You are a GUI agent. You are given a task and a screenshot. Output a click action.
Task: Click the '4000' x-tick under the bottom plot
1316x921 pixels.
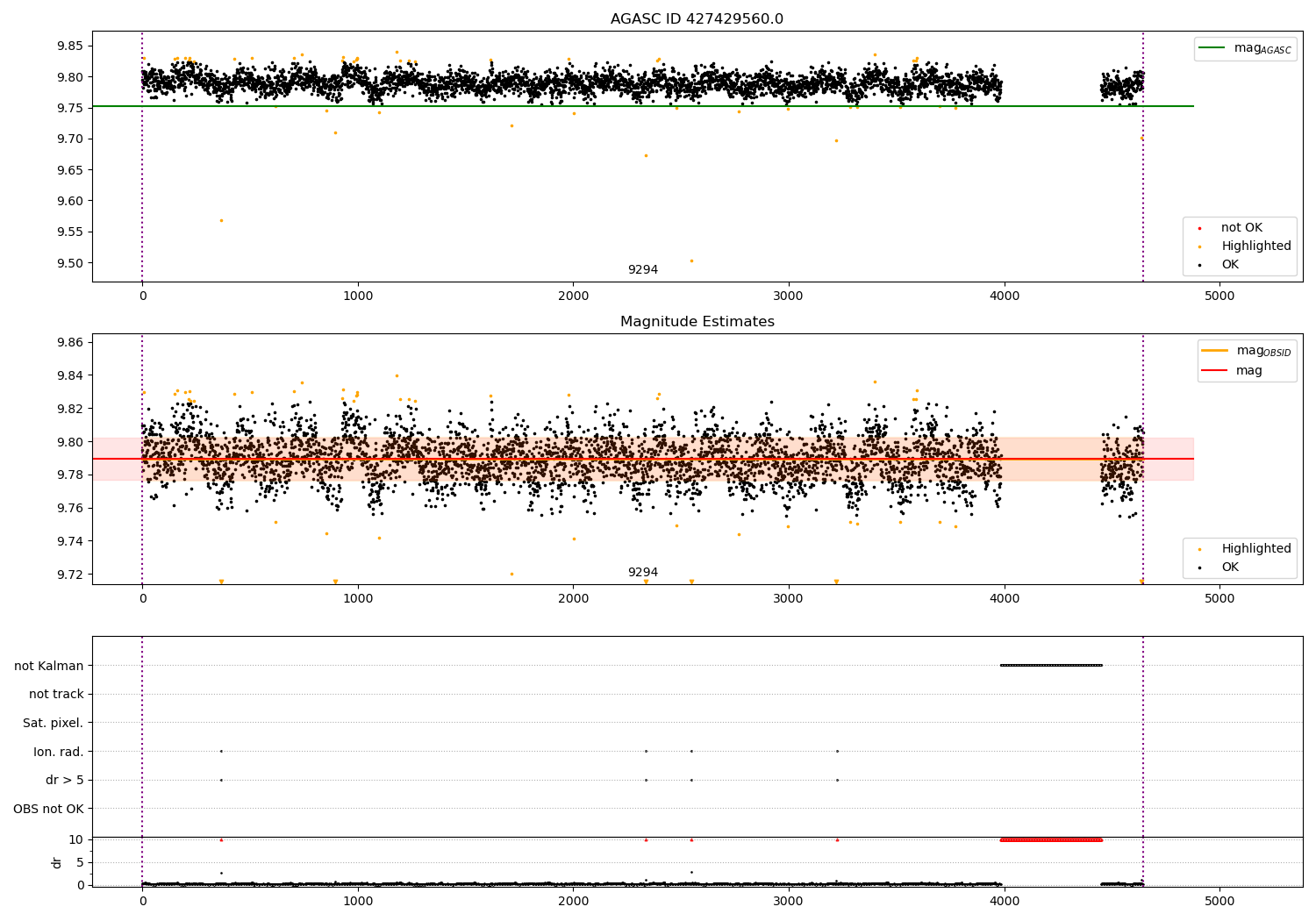(x=1005, y=902)
